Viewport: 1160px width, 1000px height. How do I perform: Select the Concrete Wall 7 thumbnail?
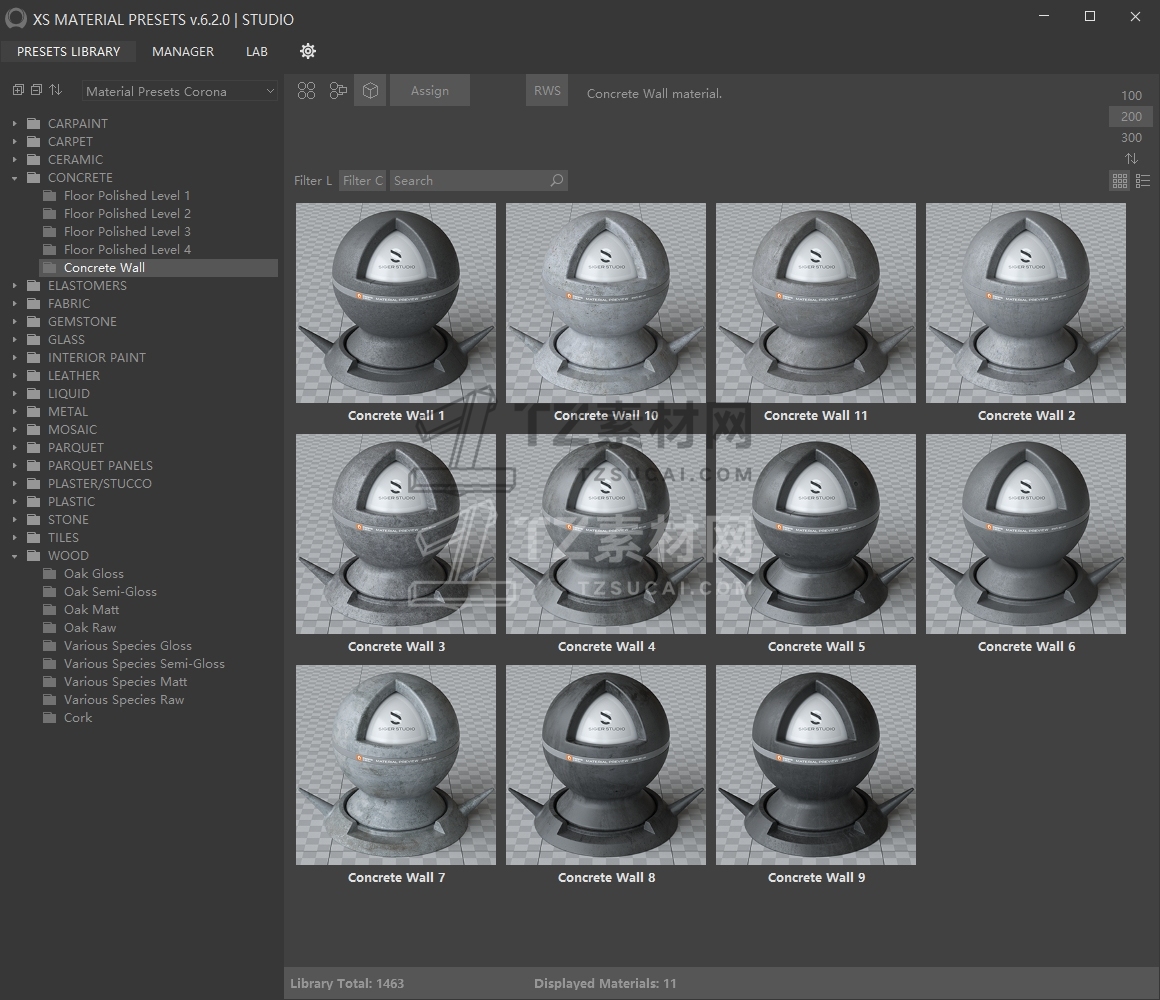tap(396, 765)
